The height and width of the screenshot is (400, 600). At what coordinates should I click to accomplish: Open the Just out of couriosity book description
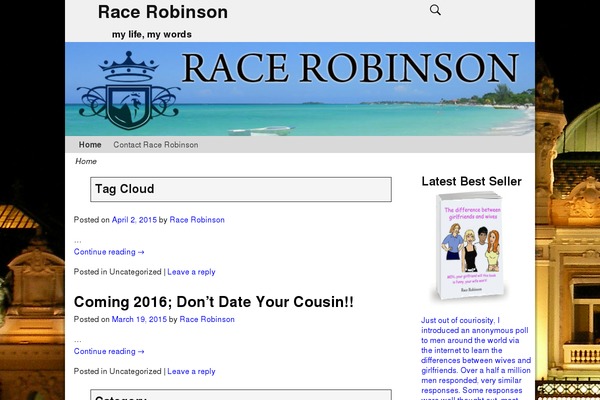(x=476, y=358)
